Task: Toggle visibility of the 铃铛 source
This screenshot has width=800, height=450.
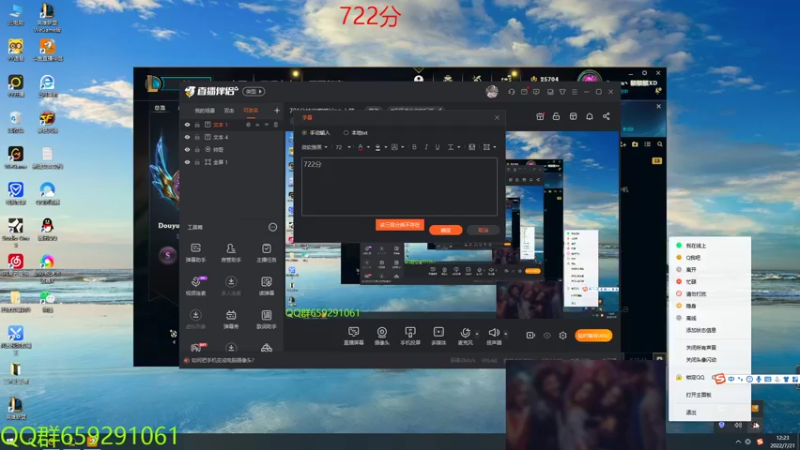Action: 187,149
